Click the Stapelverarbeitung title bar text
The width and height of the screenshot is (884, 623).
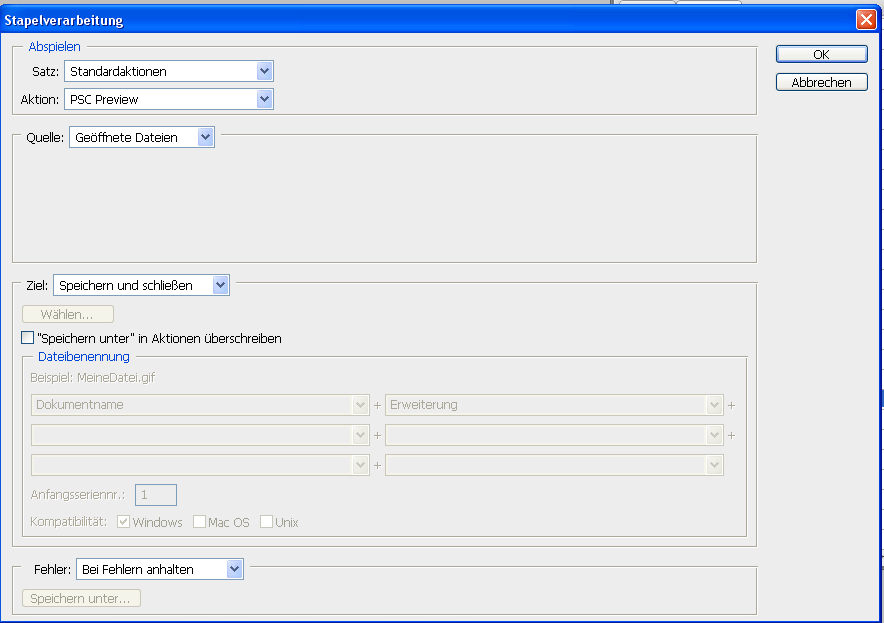click(x=64, y=20)
